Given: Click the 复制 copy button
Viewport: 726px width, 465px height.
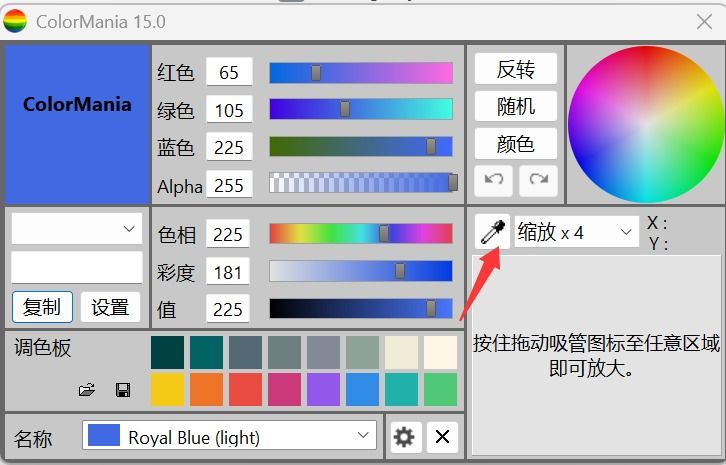Looking at the screenshot, I should pyautogui.click(x=42, y=307).
